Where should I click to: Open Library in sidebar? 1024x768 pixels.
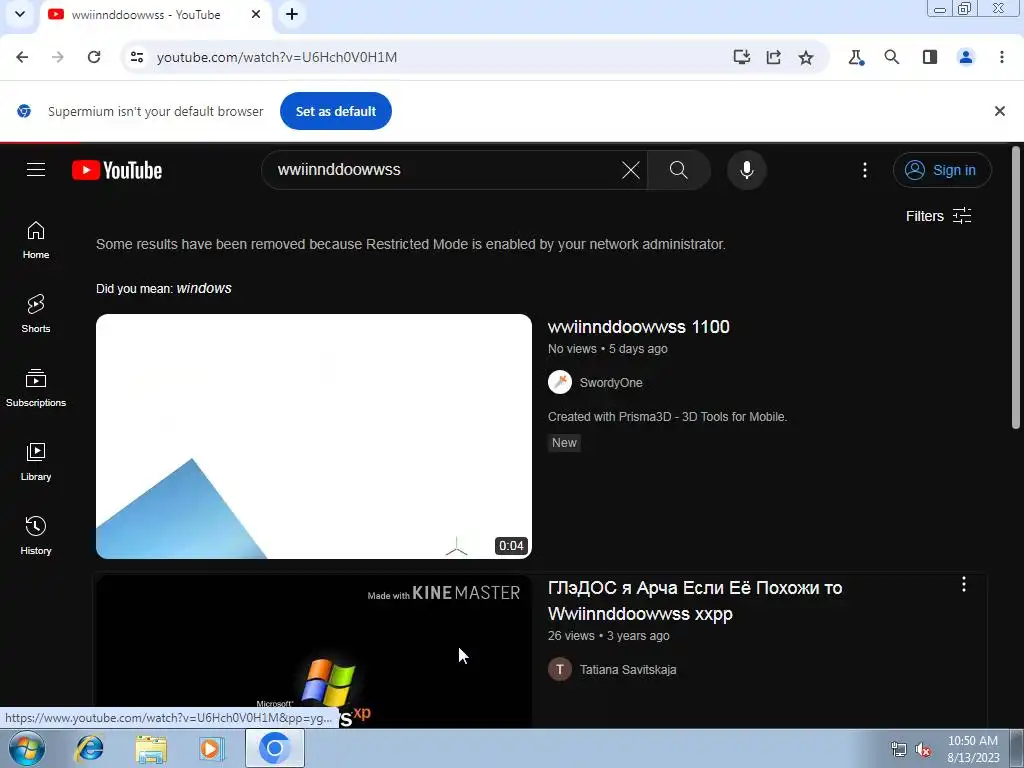pos(36,462)
